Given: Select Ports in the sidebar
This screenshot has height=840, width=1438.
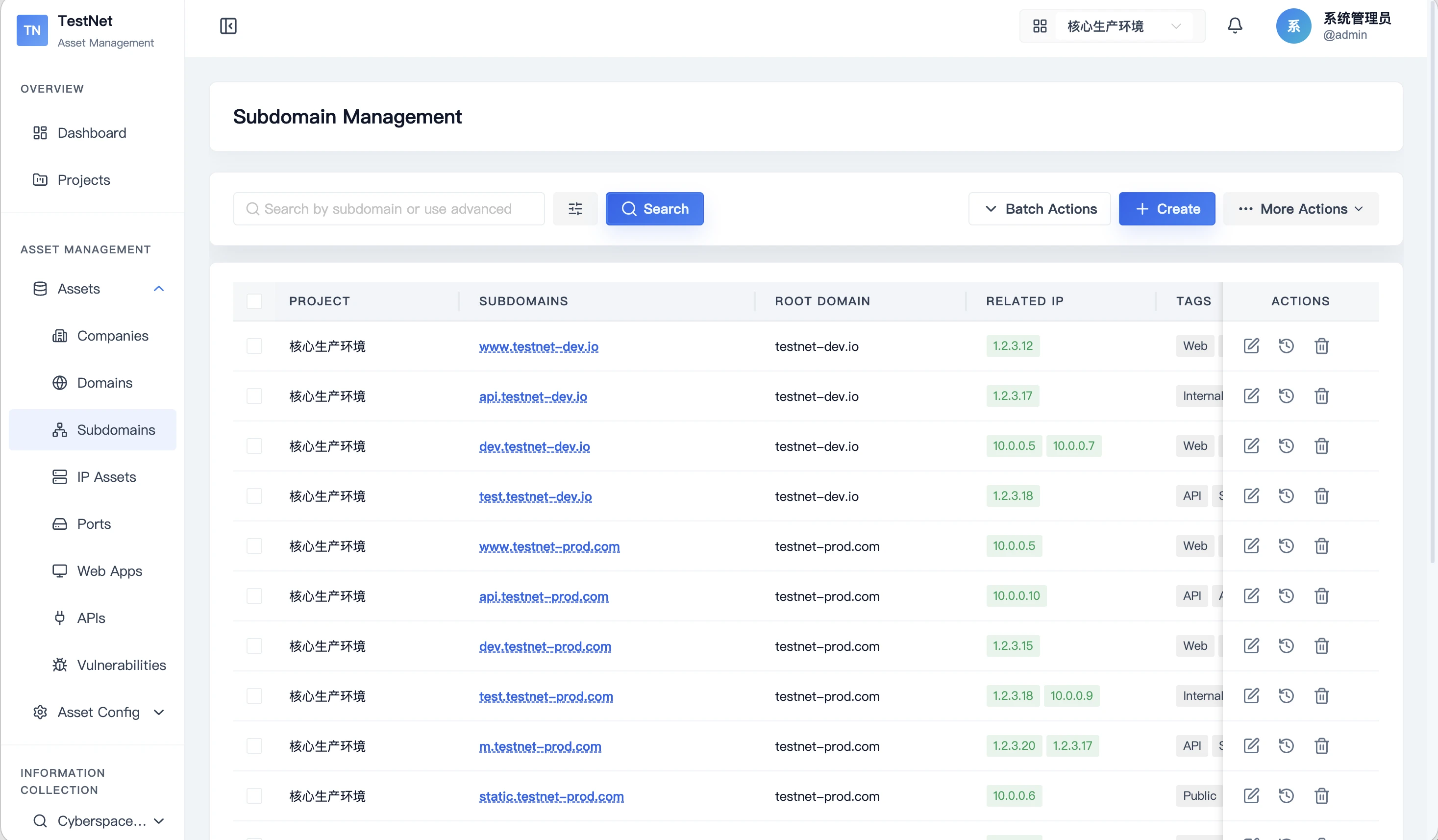Looking at the screenshot, I should (x=93, y=524).
